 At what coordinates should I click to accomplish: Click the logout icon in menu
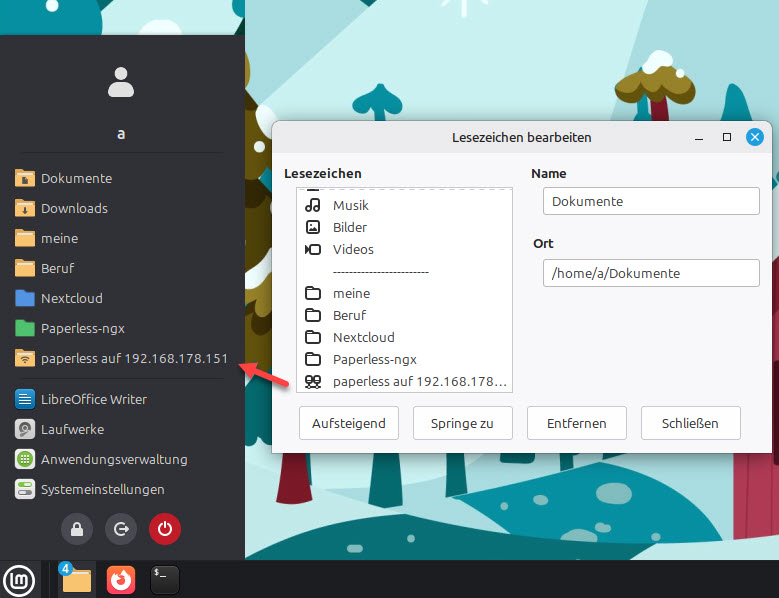(121, 529)
